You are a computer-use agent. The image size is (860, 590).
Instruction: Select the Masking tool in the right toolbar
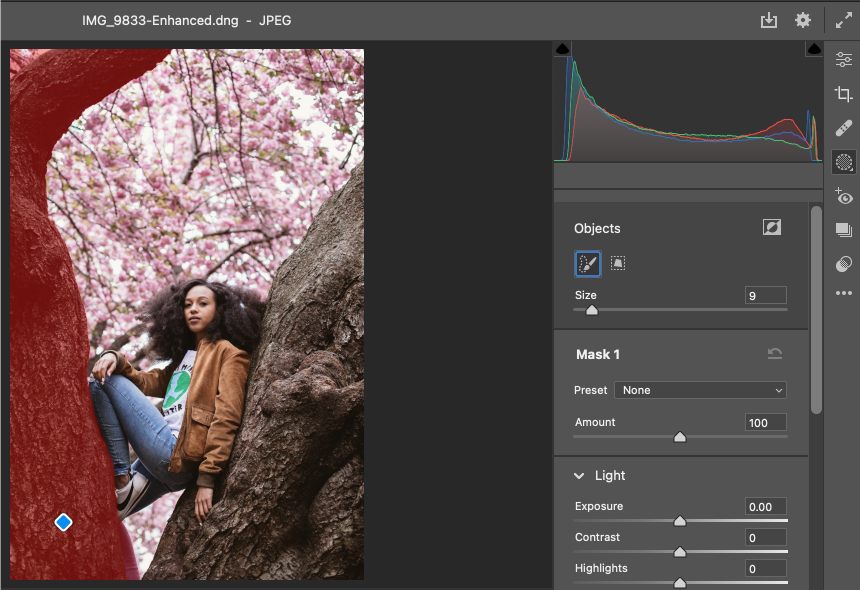[x=843, y=161]
